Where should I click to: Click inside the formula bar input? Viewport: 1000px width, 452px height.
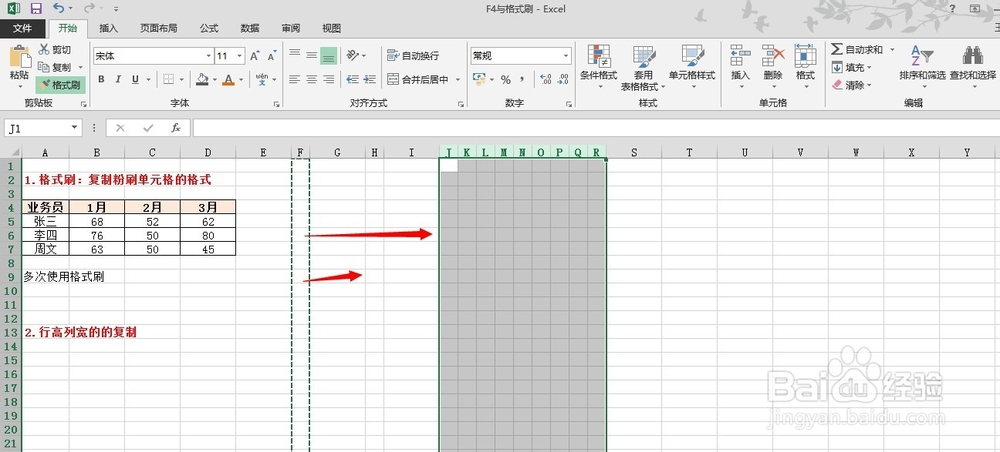point(596,128)
